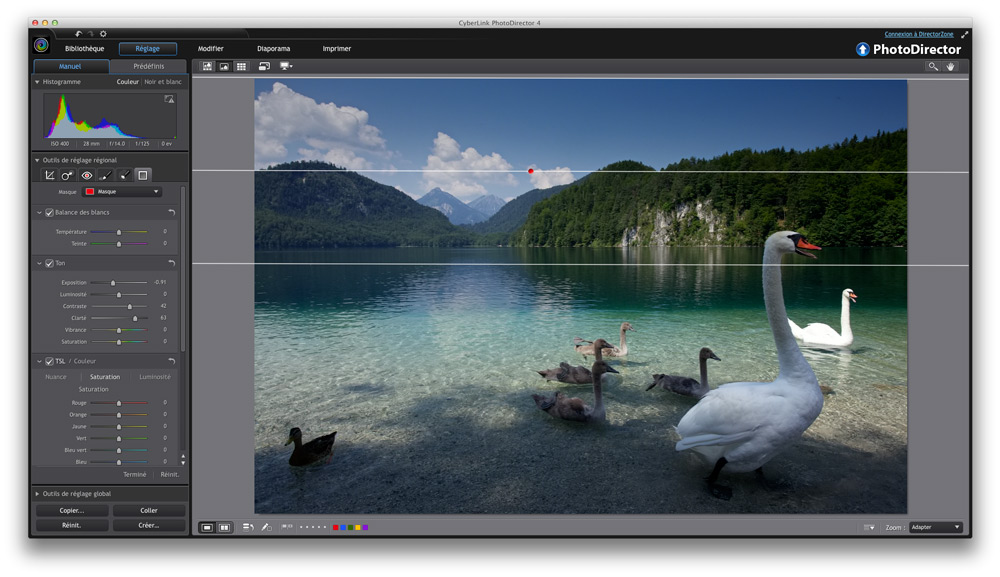Uncheck the TSL checkbox
The height and width of the screenshot is (577, 1000).
pyautogui.click(x=49, y=362)
